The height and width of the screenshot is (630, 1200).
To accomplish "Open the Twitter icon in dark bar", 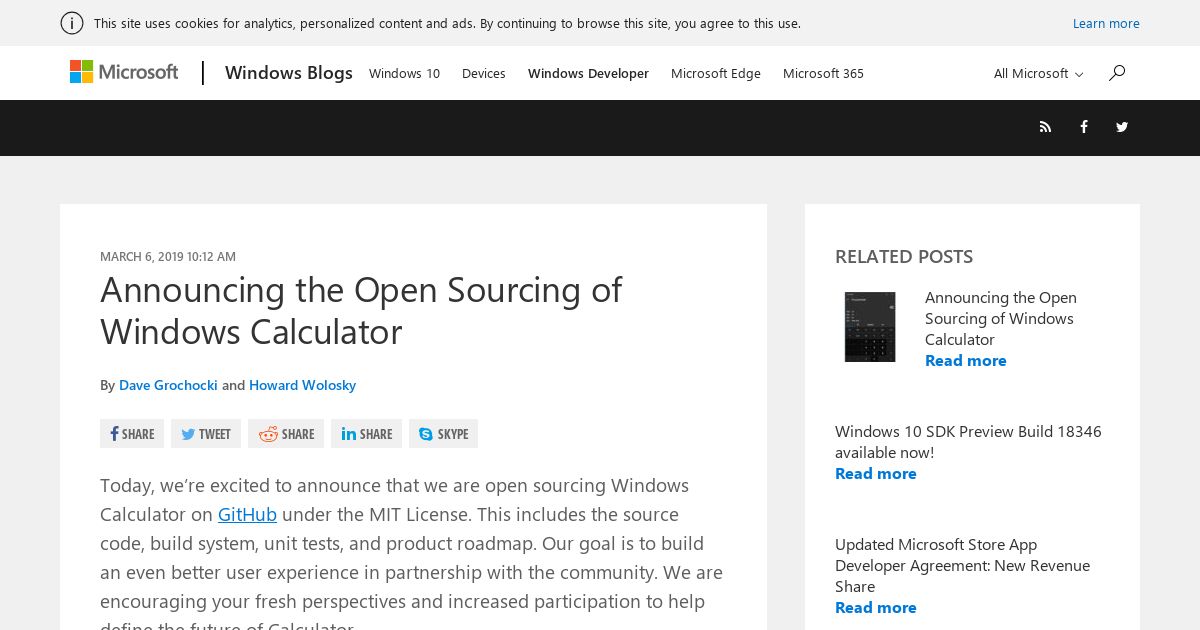I will coord(1122,127).
